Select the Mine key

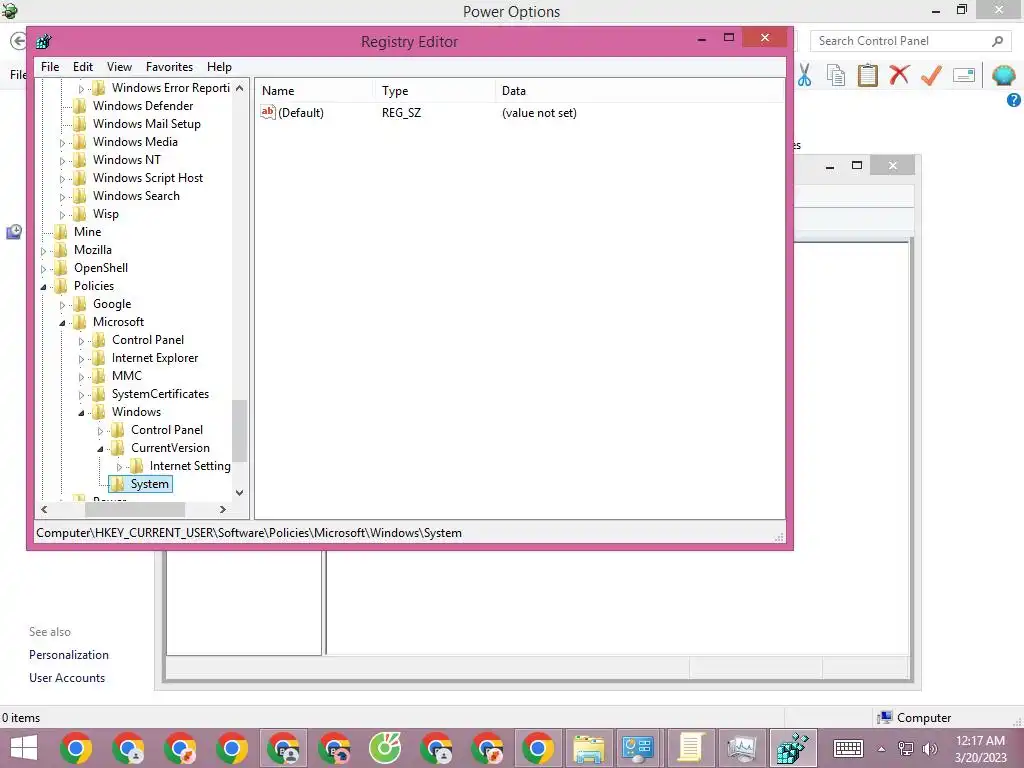[x=87, y=232]
